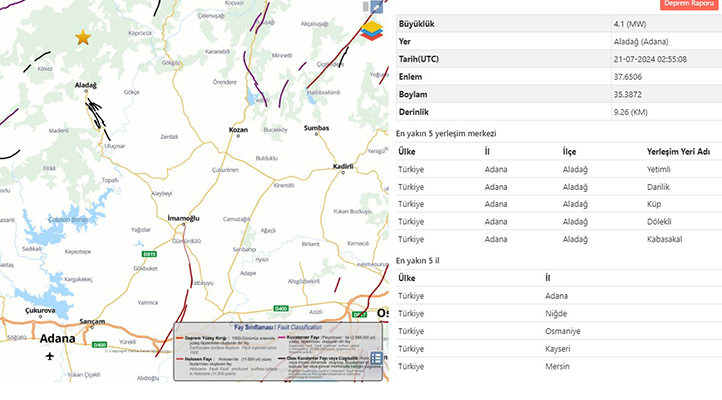
Task: Click the Çatalan Barajı lake label
Action: 68,220
